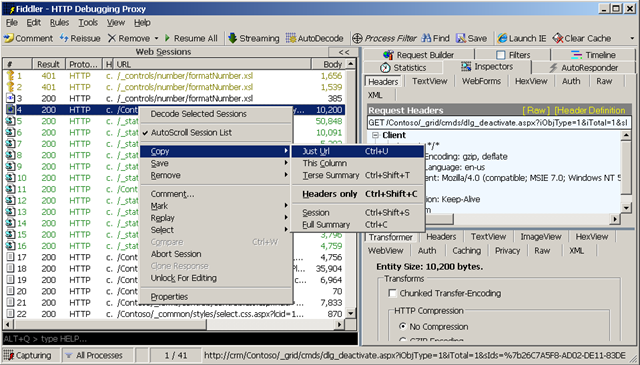Screen dimensions: 640x365
Task: Sort sessions by Result column header
Action: click(49, 64)
